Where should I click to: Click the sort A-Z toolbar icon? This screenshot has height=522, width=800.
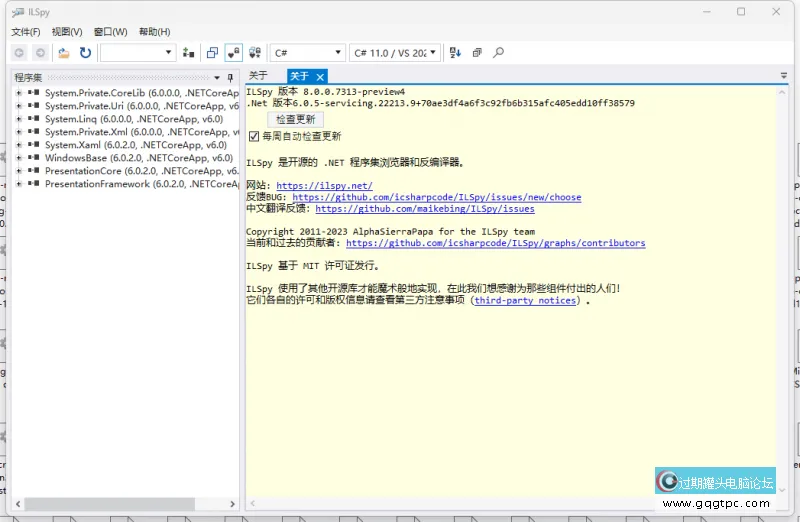[455, 53]
